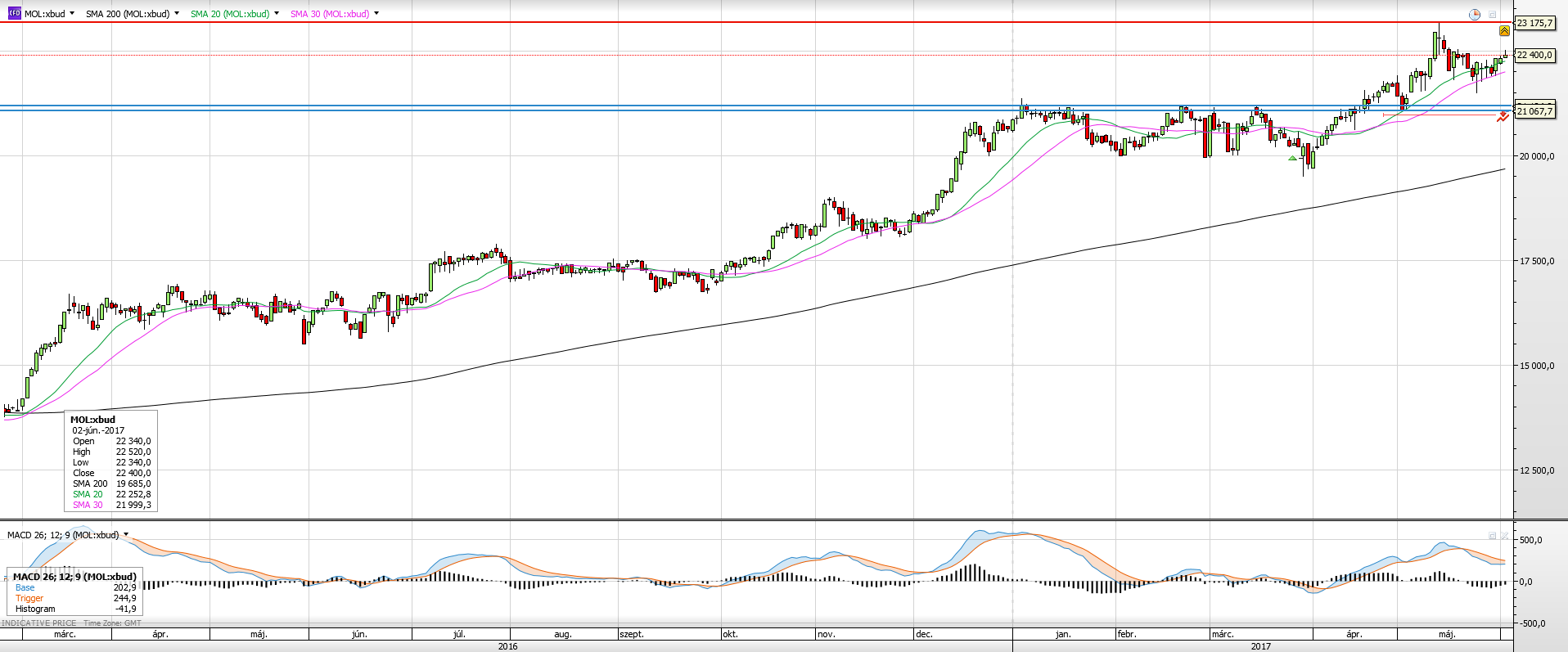1568x652 pixels.
Task: Click the 02-jún.-2017 date in data box
Action: [x=98, y=430]
